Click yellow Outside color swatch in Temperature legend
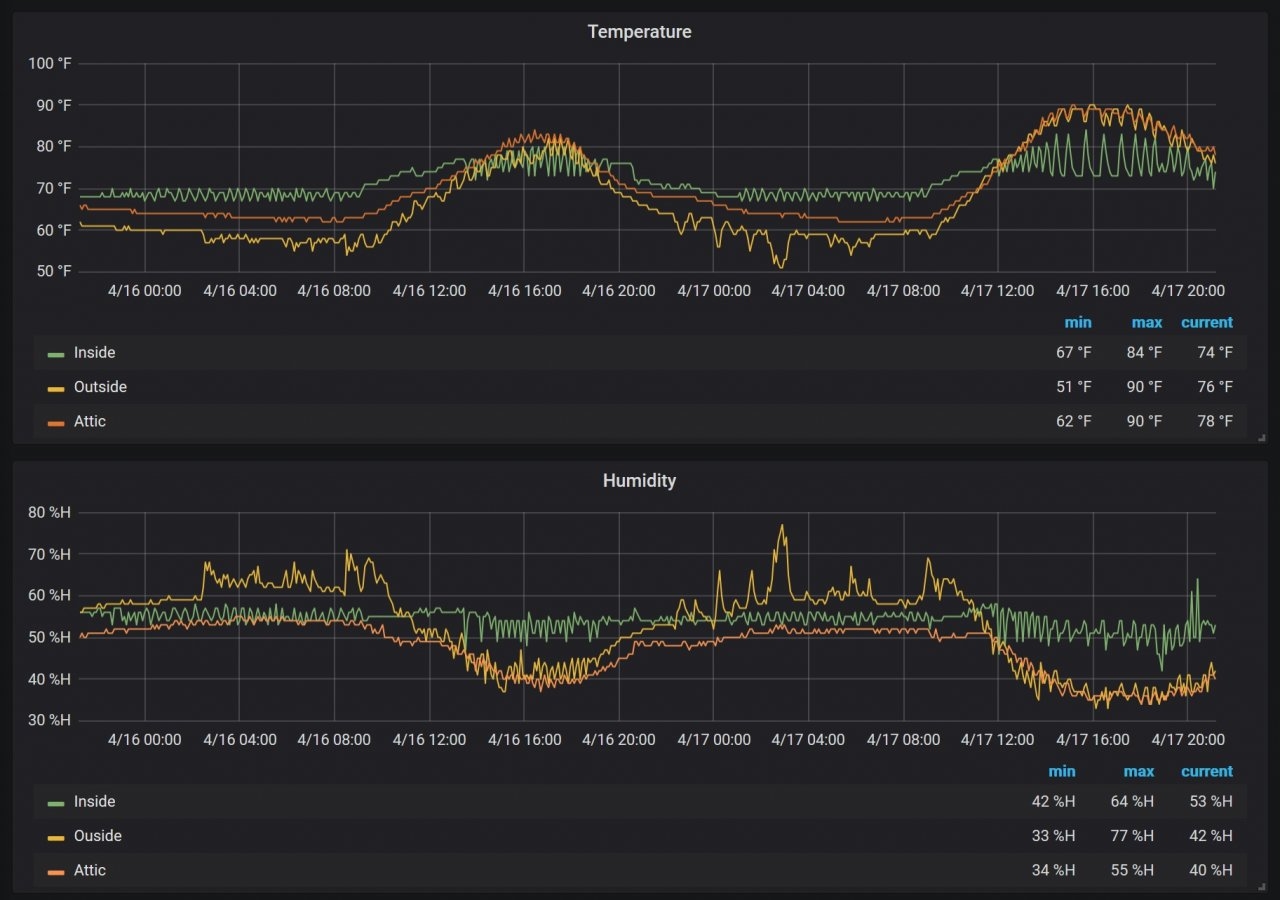The width and height of the screenshot is (1280, 900). click(56, 388)
